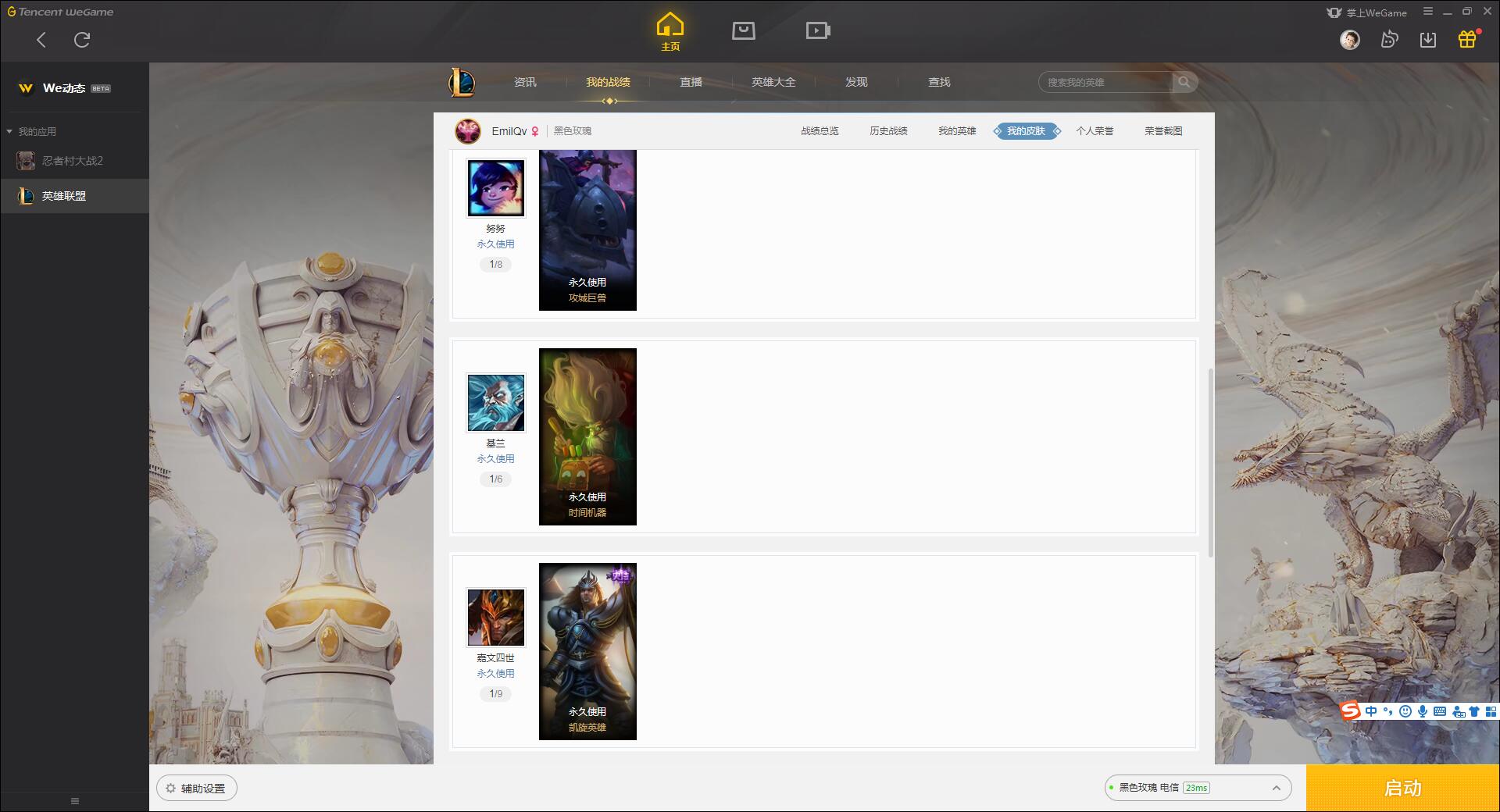Open the Sogou emoji smiley icon

coord(1405,711)
